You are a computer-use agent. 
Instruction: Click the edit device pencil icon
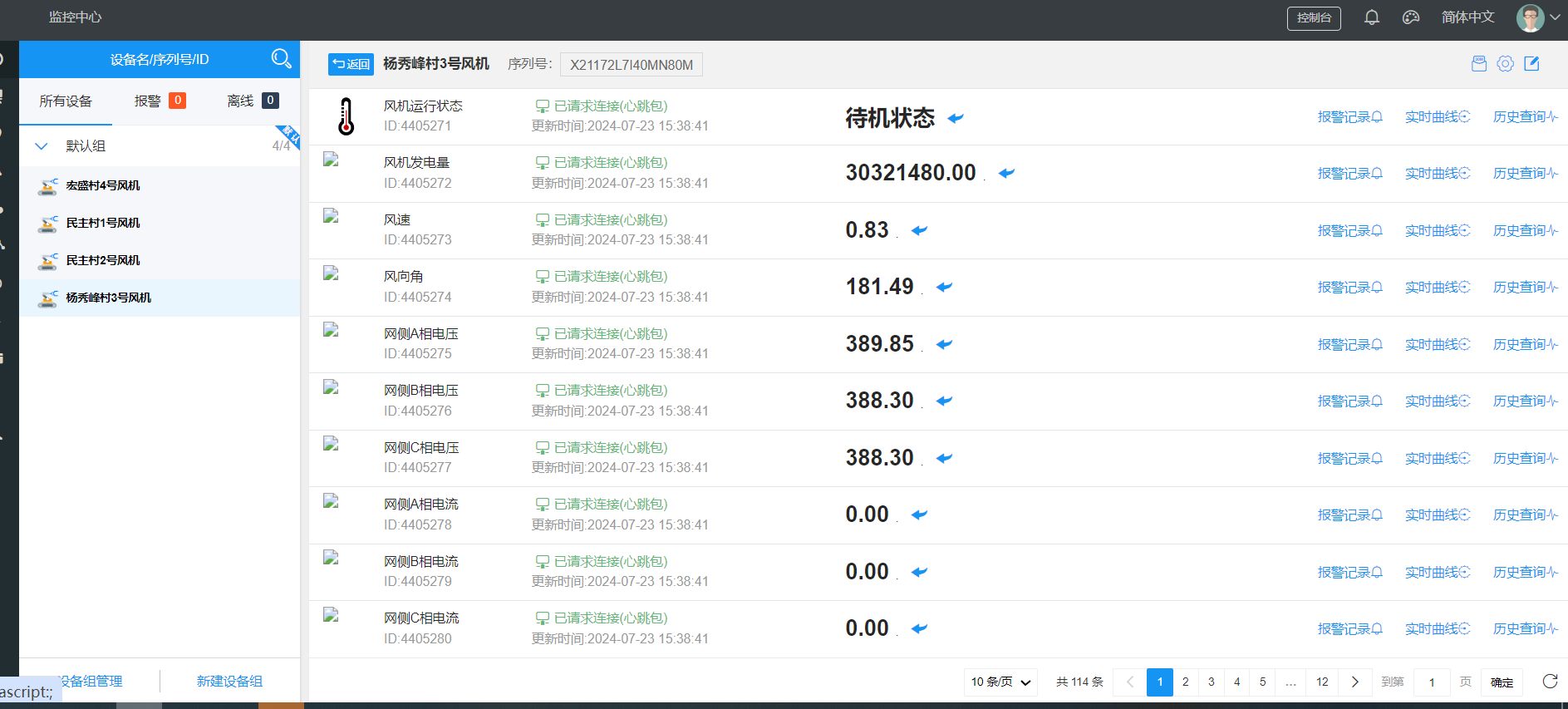click(1531, 64)
